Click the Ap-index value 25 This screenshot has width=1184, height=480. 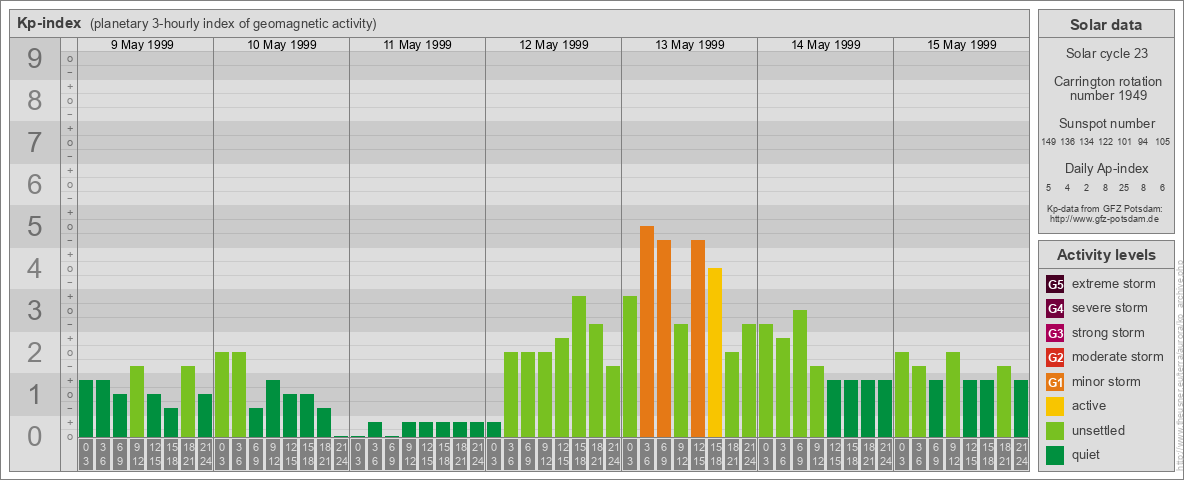1124,187
